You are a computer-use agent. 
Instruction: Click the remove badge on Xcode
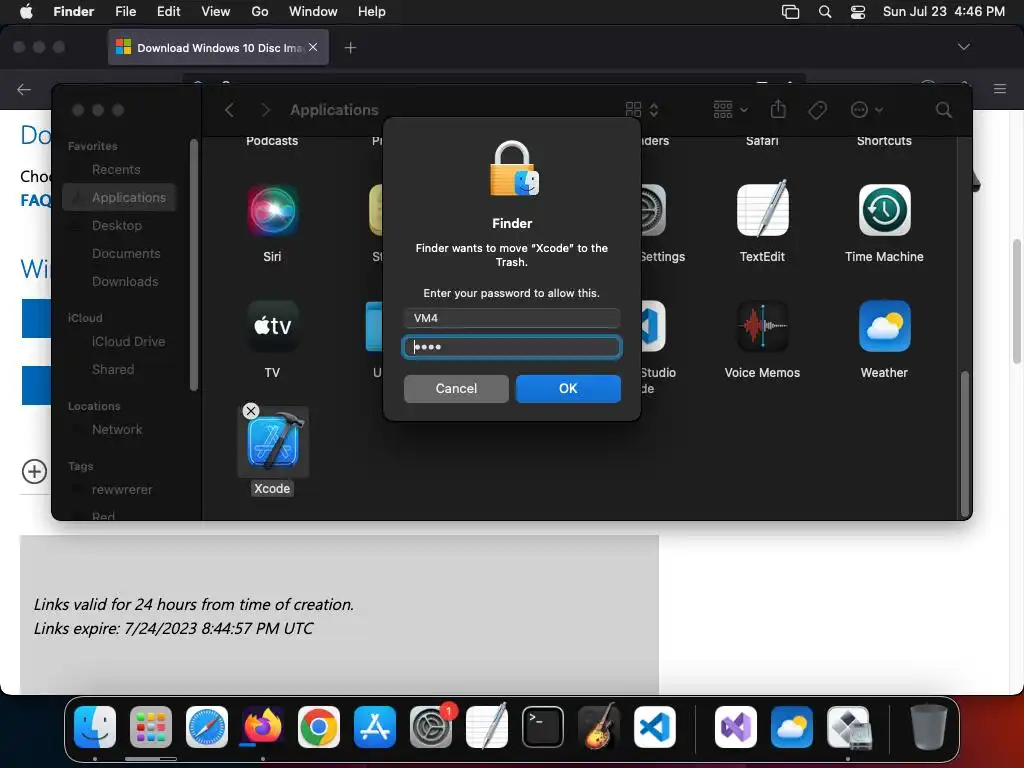coord(251,411)
